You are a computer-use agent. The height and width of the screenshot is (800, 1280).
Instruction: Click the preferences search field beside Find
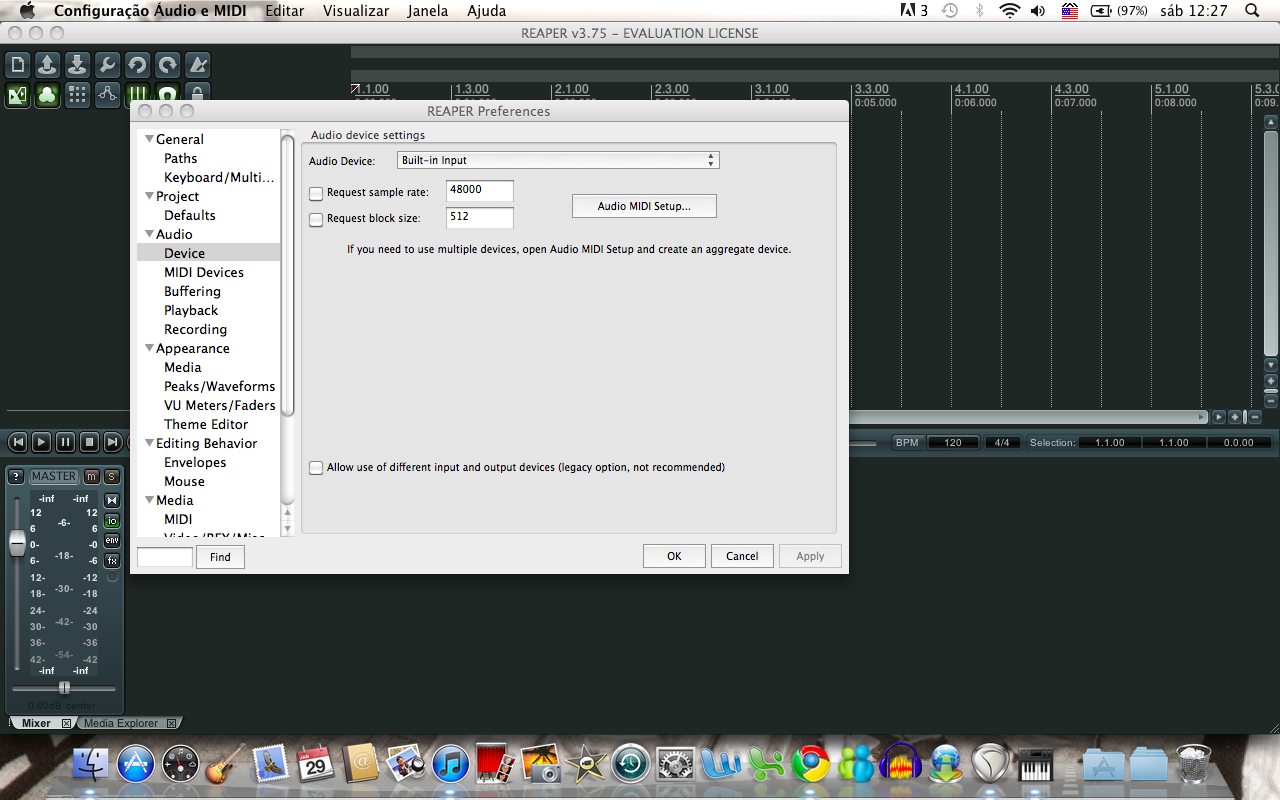tap(165, 557)
